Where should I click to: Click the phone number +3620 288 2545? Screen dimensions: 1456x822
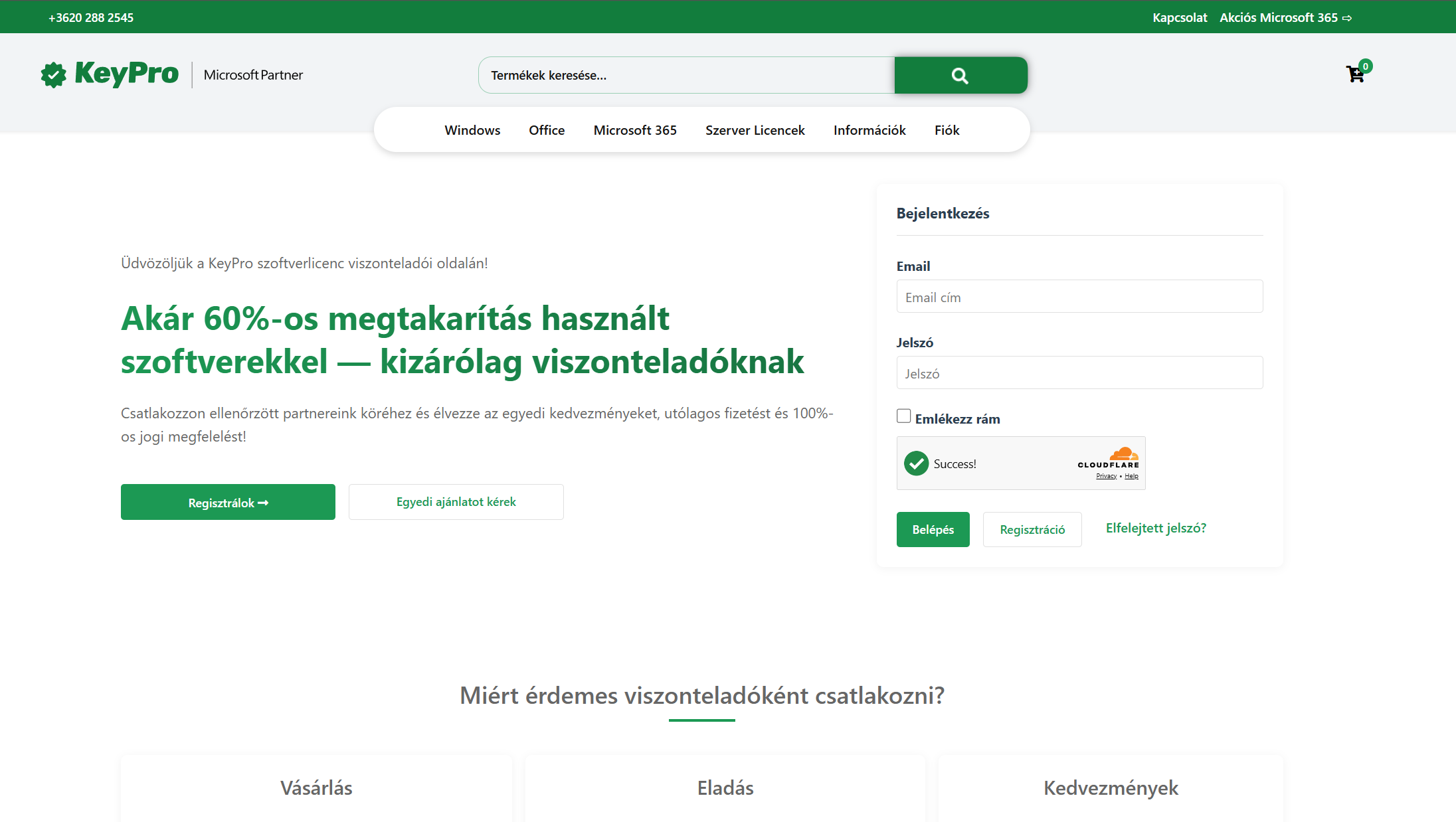point(91,17)
